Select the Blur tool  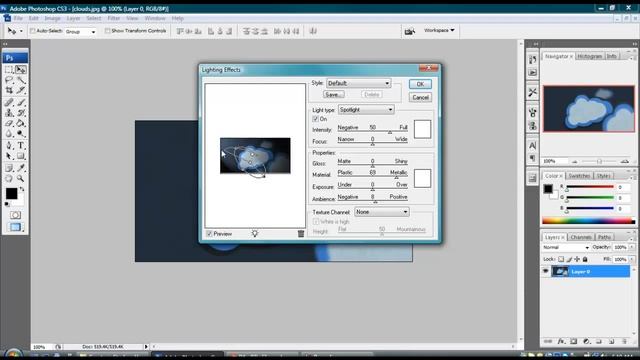[x=9, y=133]
